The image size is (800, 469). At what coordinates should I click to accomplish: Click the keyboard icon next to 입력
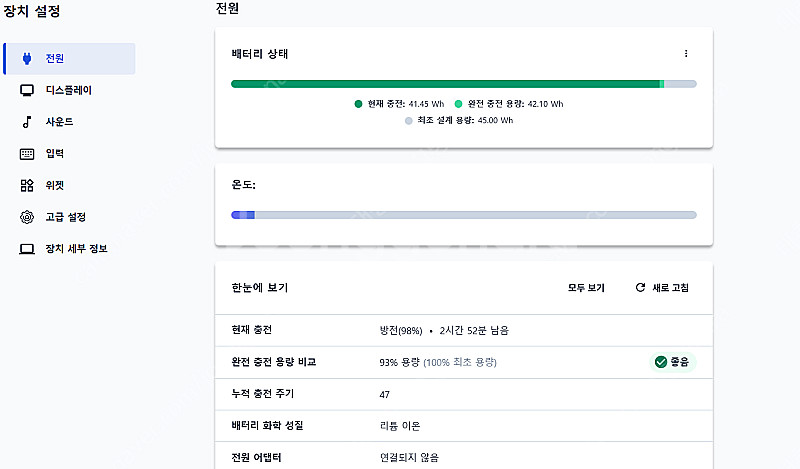[27, 154]
